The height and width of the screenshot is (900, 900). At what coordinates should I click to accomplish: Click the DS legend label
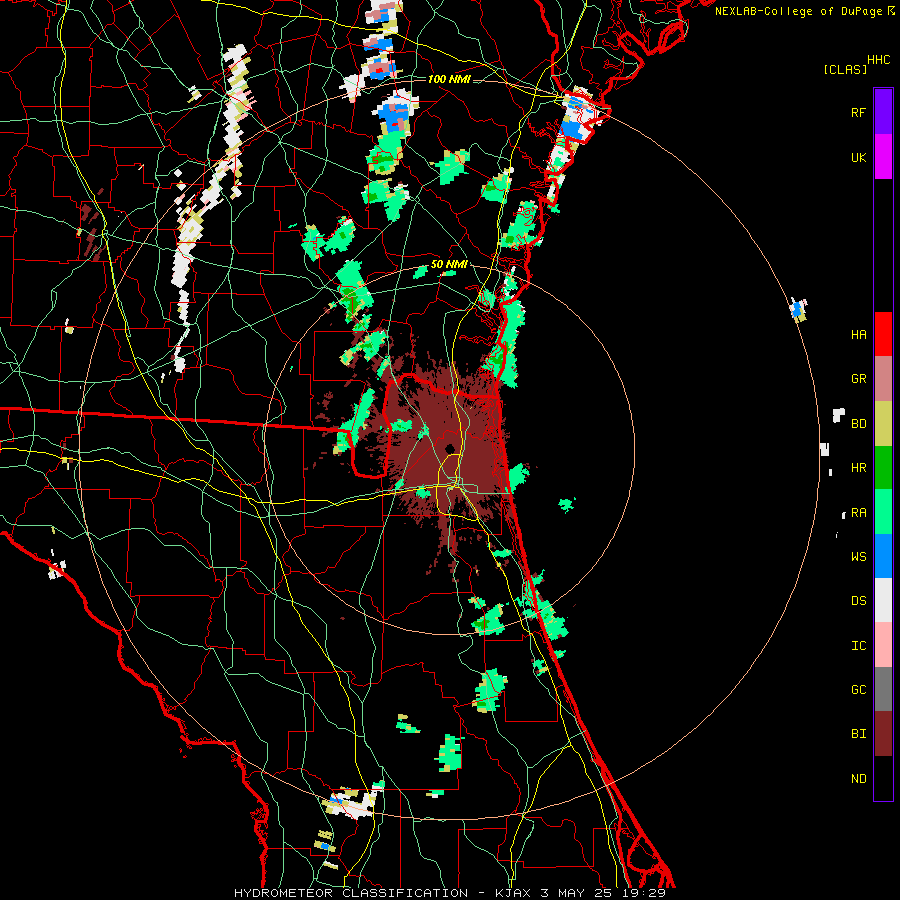[858, 601]
